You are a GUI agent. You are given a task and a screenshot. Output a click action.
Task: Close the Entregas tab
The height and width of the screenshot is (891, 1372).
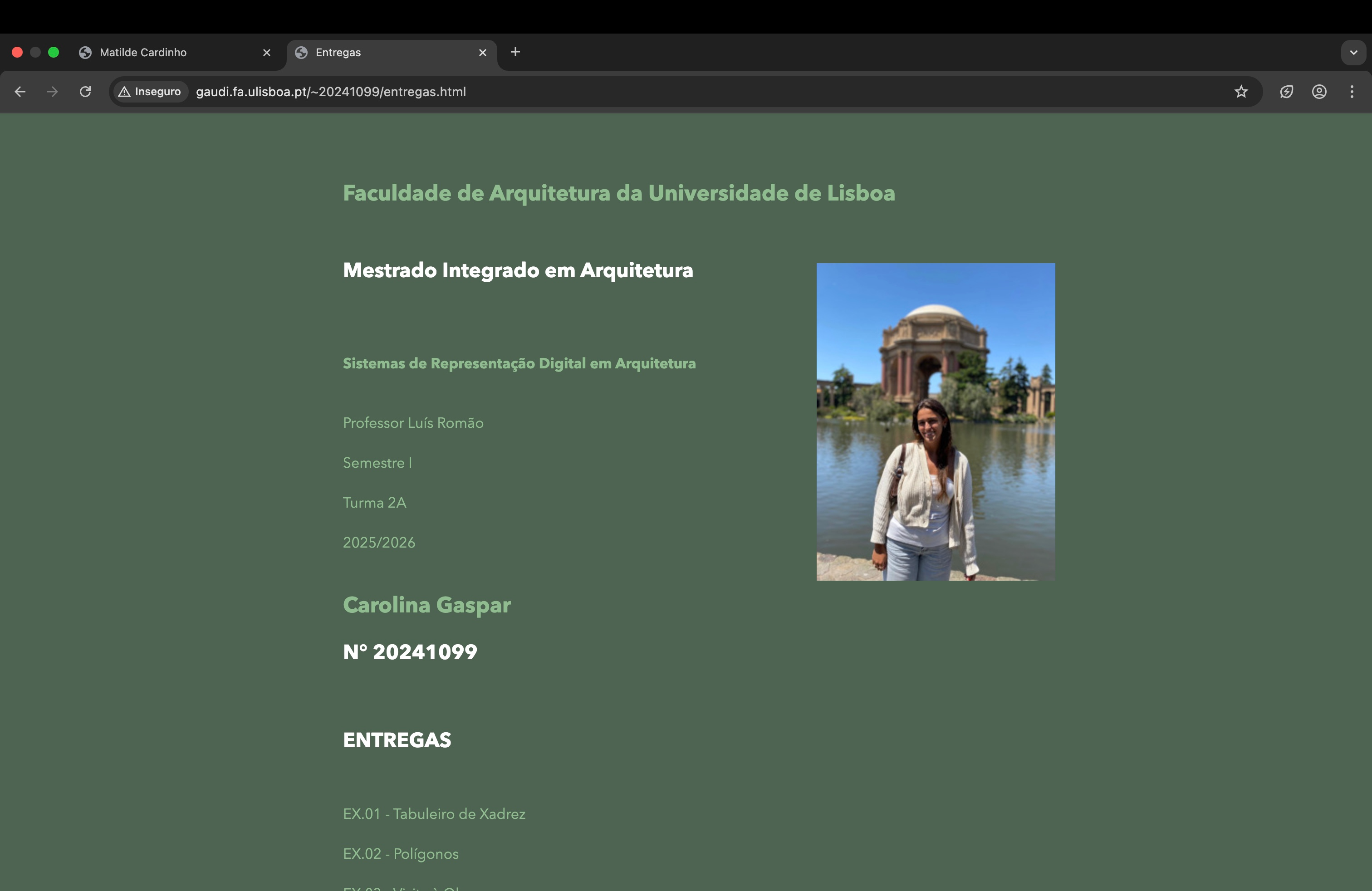click(x=482, y=53)
